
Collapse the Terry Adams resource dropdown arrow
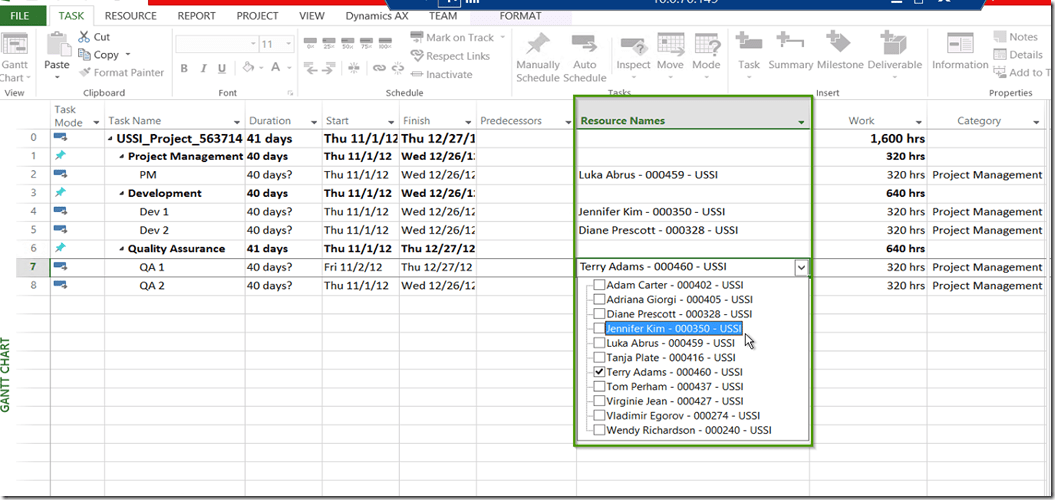click(800, 267)
